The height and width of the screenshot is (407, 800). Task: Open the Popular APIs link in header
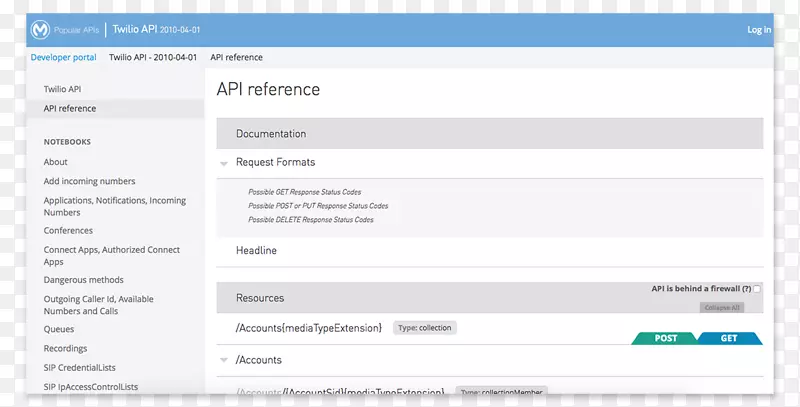coord(77,30)
